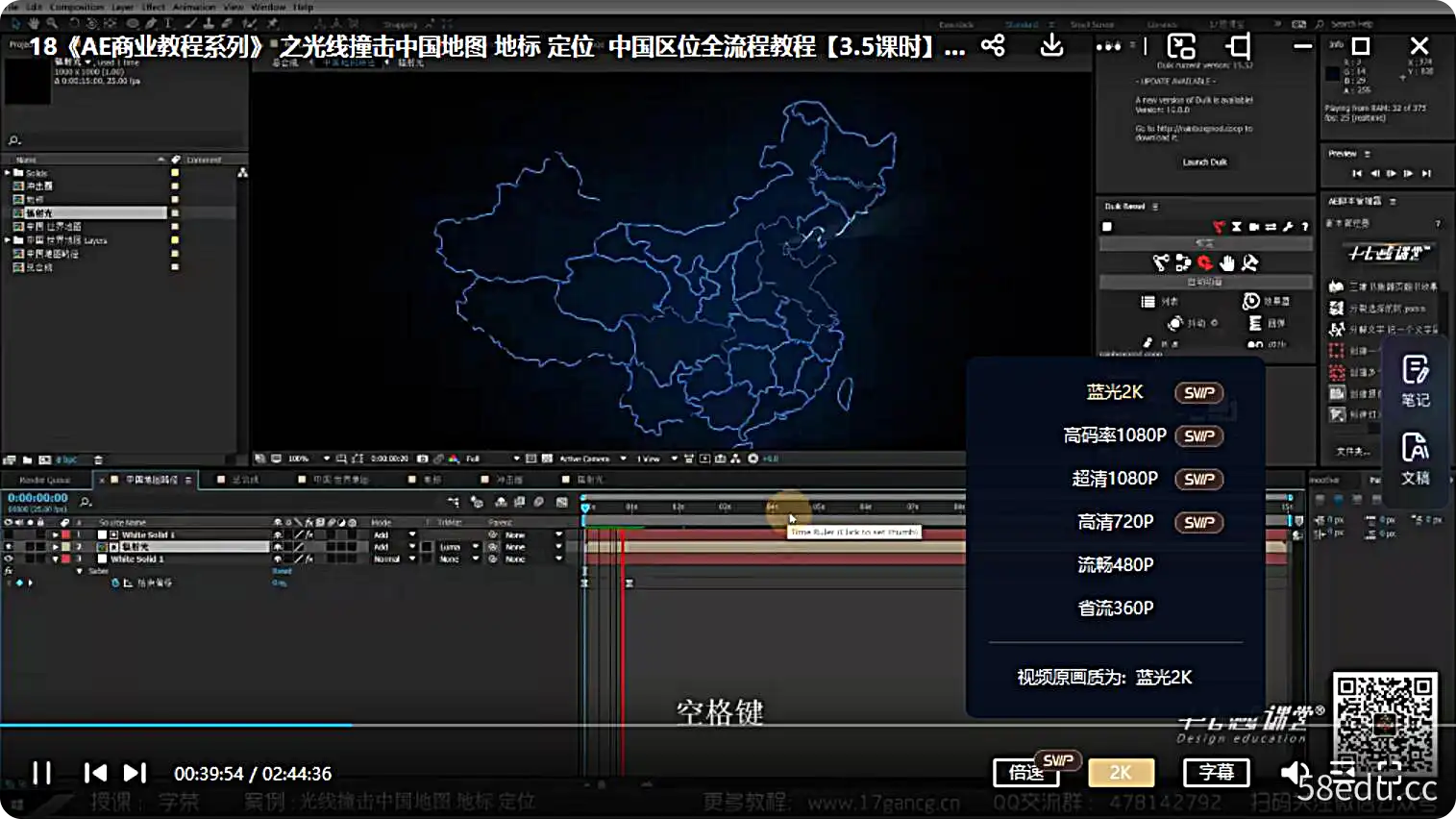The height and width of the screenshot is (819, 1456).
Task: Click the After Effects current timecode 0:00:00:00
Action: (x=37, y=498)
